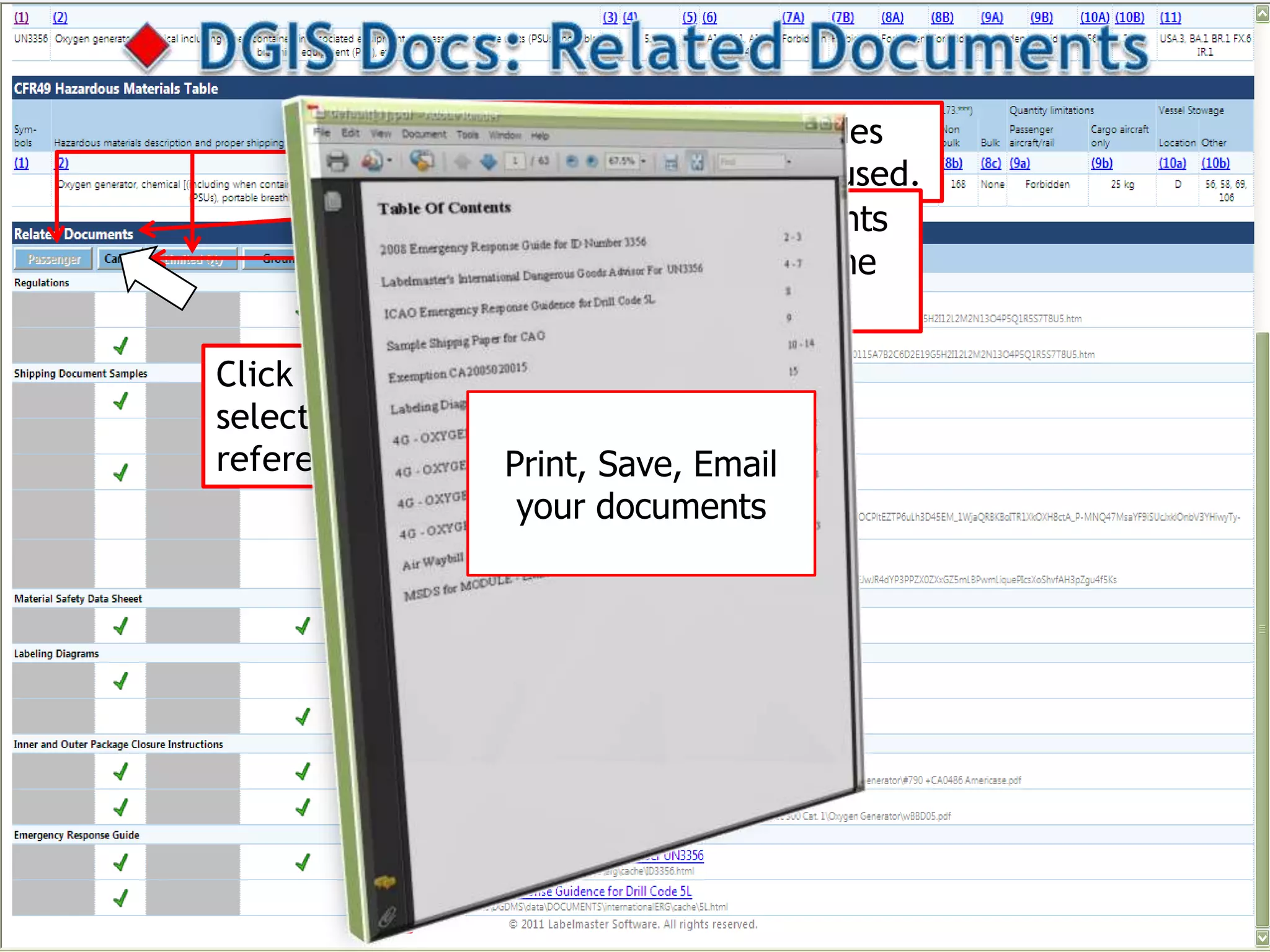This screenshot has height=952, width=1270.
Task: Click column link (10B) in top header row
Action: coord(1129,17)
